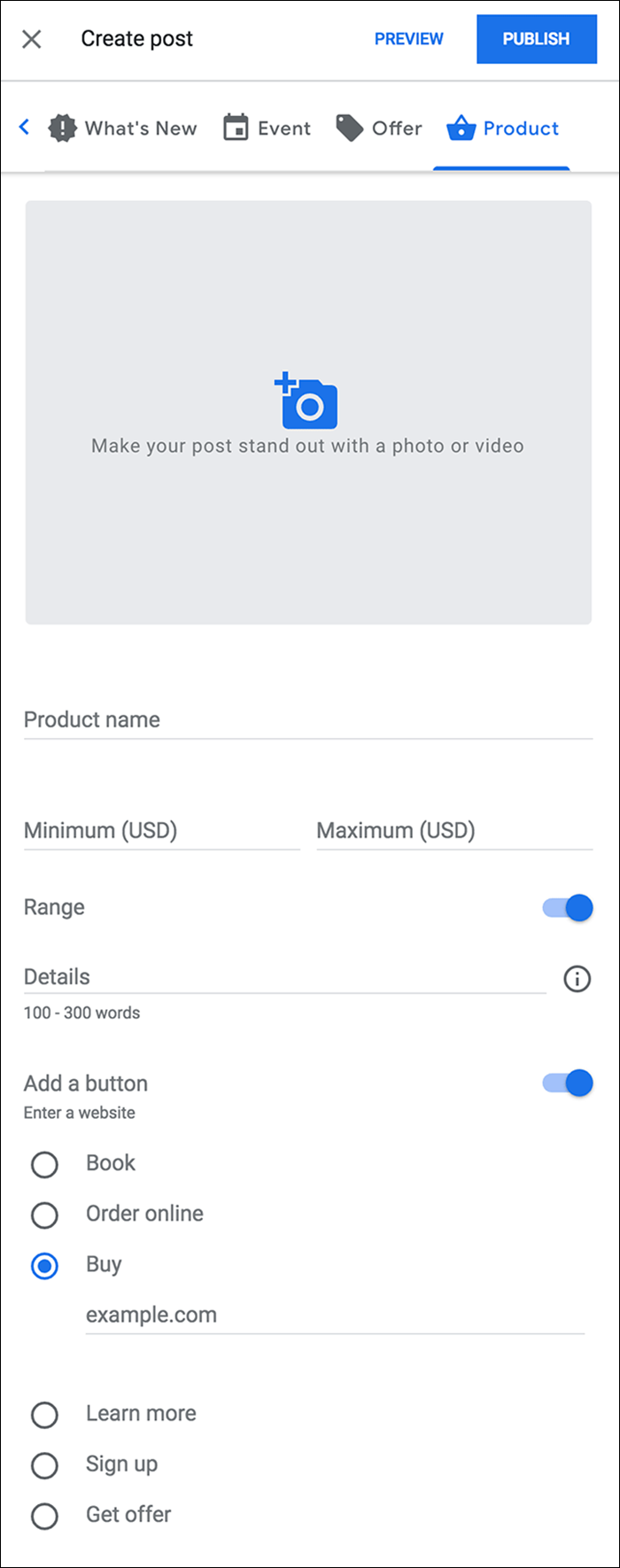Screen dimensions: 620x1568
Task: Toggle the Range switch off
Action: [x=568, y=908]
